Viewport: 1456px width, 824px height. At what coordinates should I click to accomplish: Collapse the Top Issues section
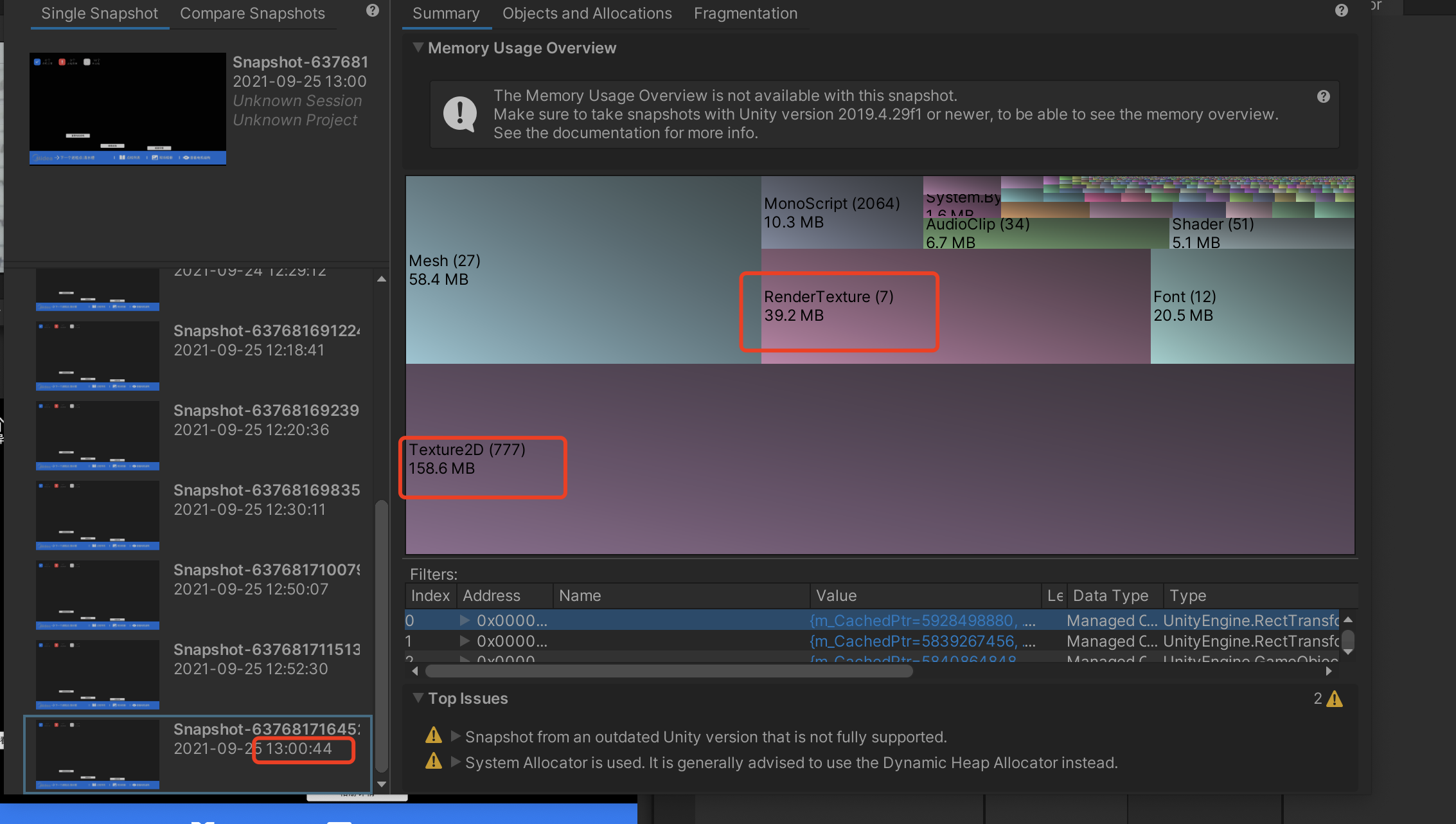pyautogui.click(x=418, y=698)
